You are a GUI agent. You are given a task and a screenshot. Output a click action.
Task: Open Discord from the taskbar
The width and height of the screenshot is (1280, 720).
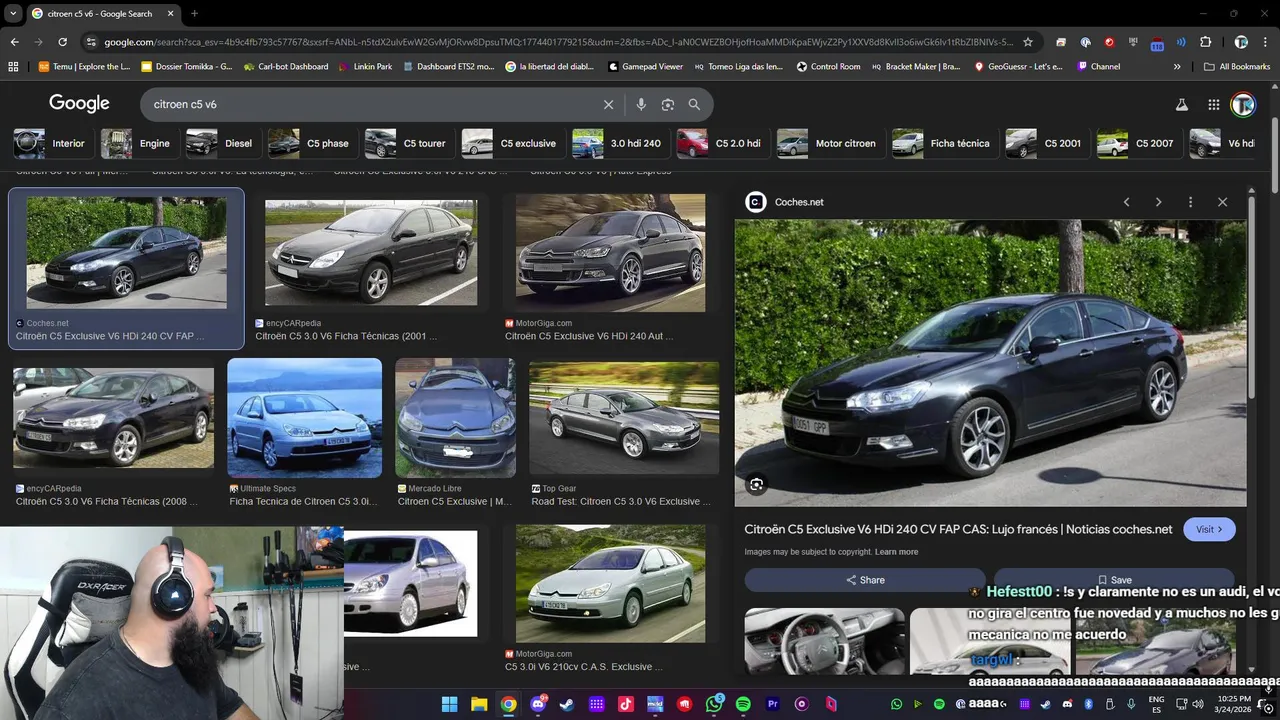click(x=538, y=704)
